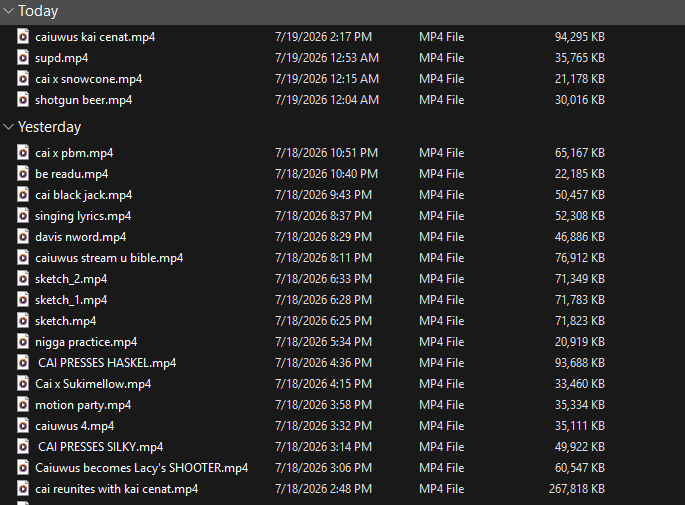Select the file name sketch_1.mp4

click(71, 300)
